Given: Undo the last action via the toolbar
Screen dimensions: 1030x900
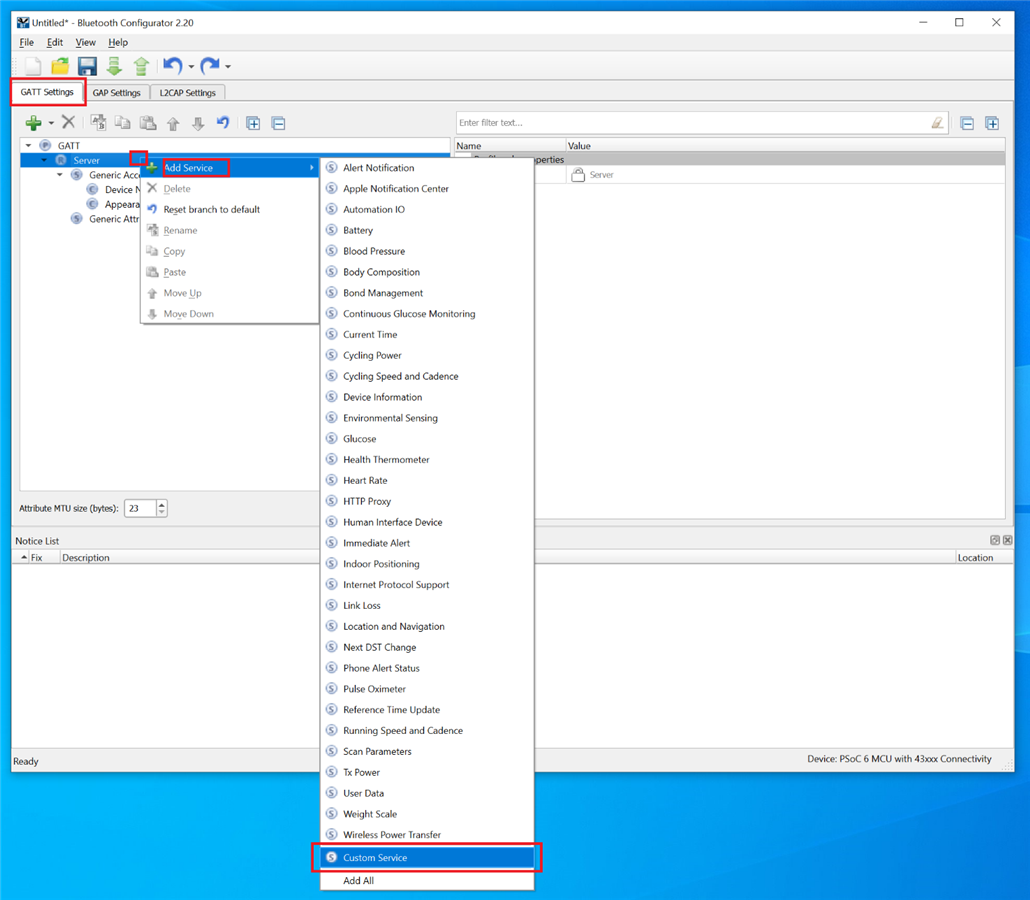Looking at the screenshot, I should (173, 66).
